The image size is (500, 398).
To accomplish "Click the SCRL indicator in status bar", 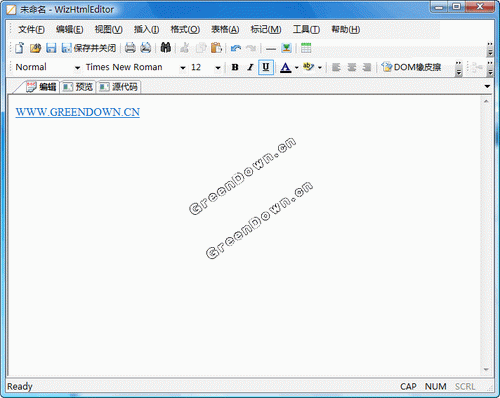I will [x=465, y=387].
